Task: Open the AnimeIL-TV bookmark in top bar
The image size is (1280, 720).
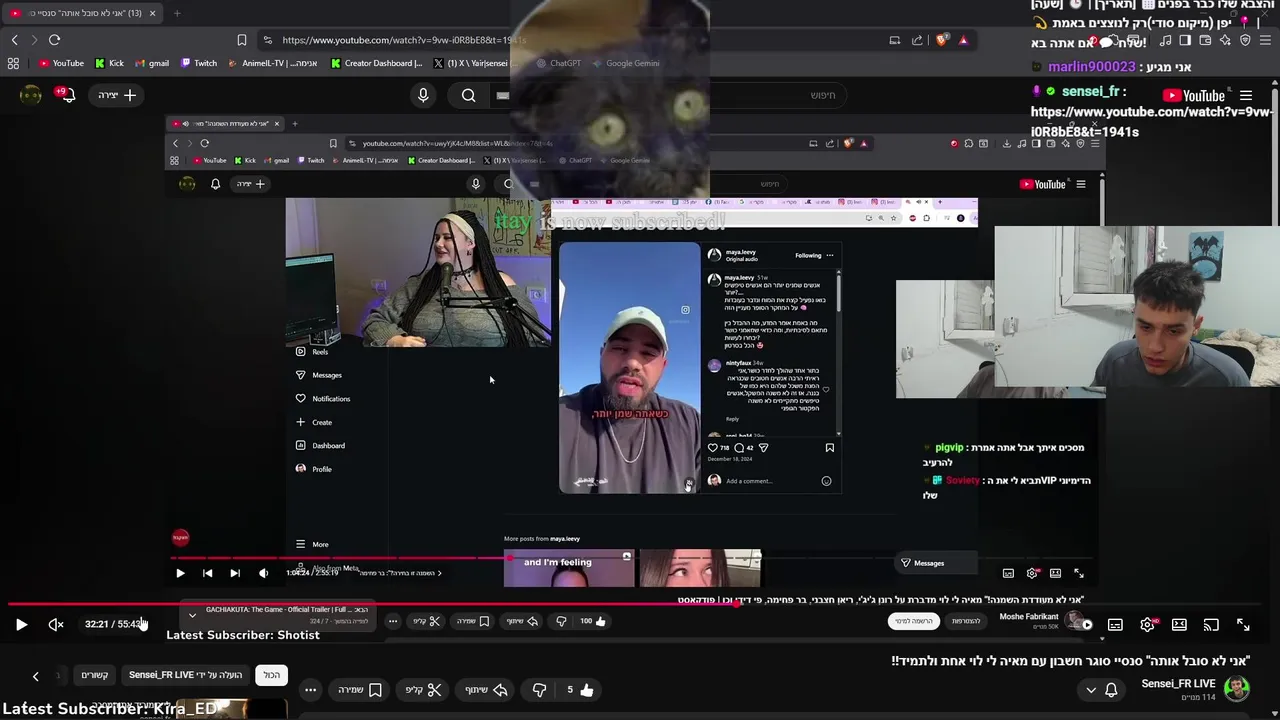Action: 273,63
